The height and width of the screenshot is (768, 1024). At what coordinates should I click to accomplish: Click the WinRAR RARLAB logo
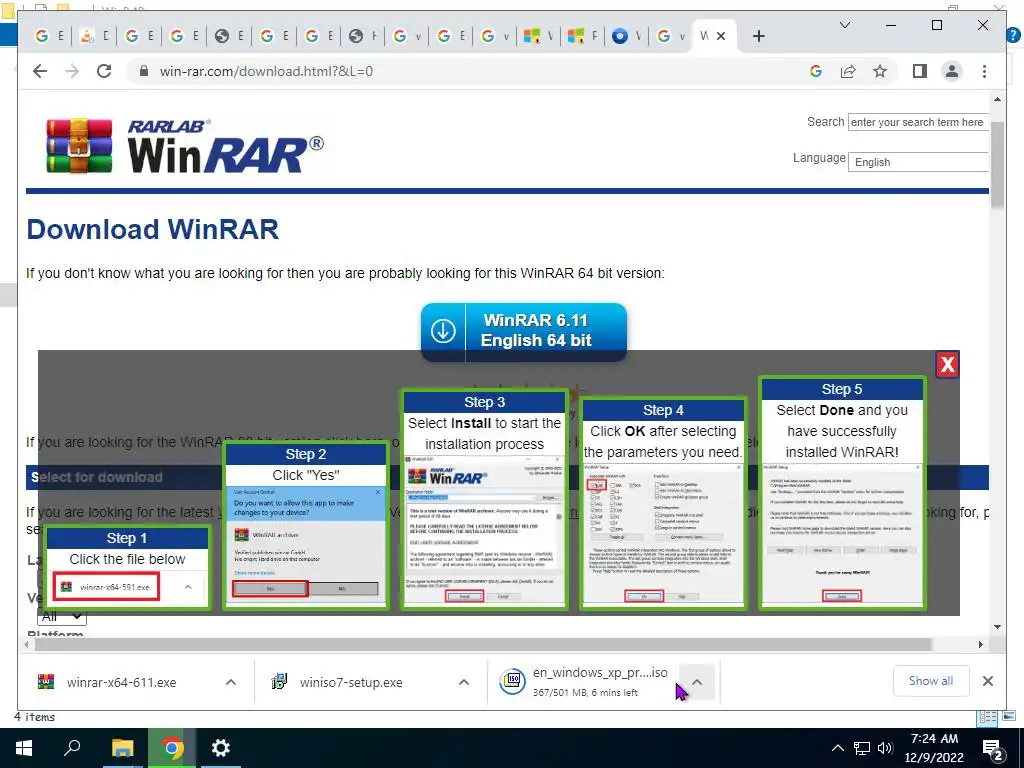(x=185, y=146)
